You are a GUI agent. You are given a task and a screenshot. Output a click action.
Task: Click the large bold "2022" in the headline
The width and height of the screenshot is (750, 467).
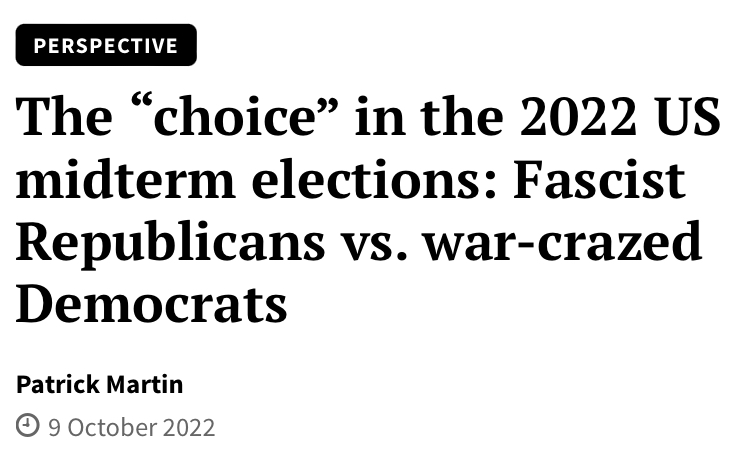coord(578,116)
